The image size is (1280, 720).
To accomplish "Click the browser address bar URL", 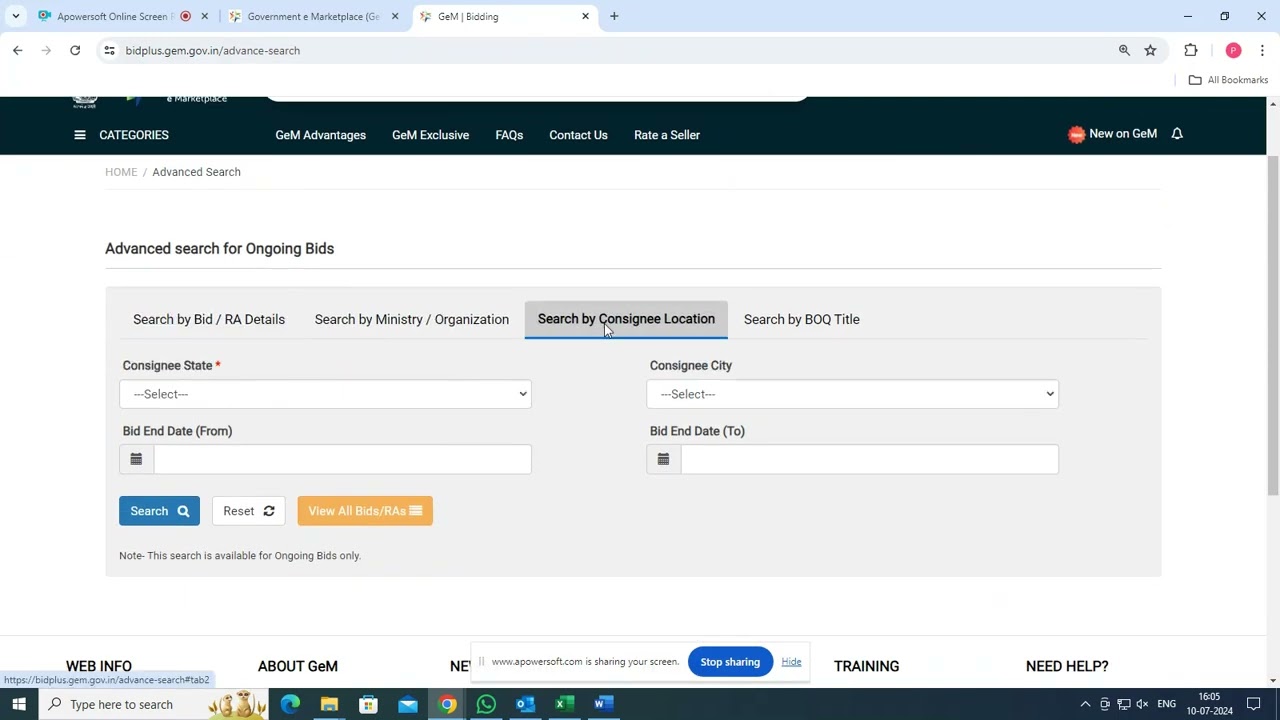I will click(213, 50).
